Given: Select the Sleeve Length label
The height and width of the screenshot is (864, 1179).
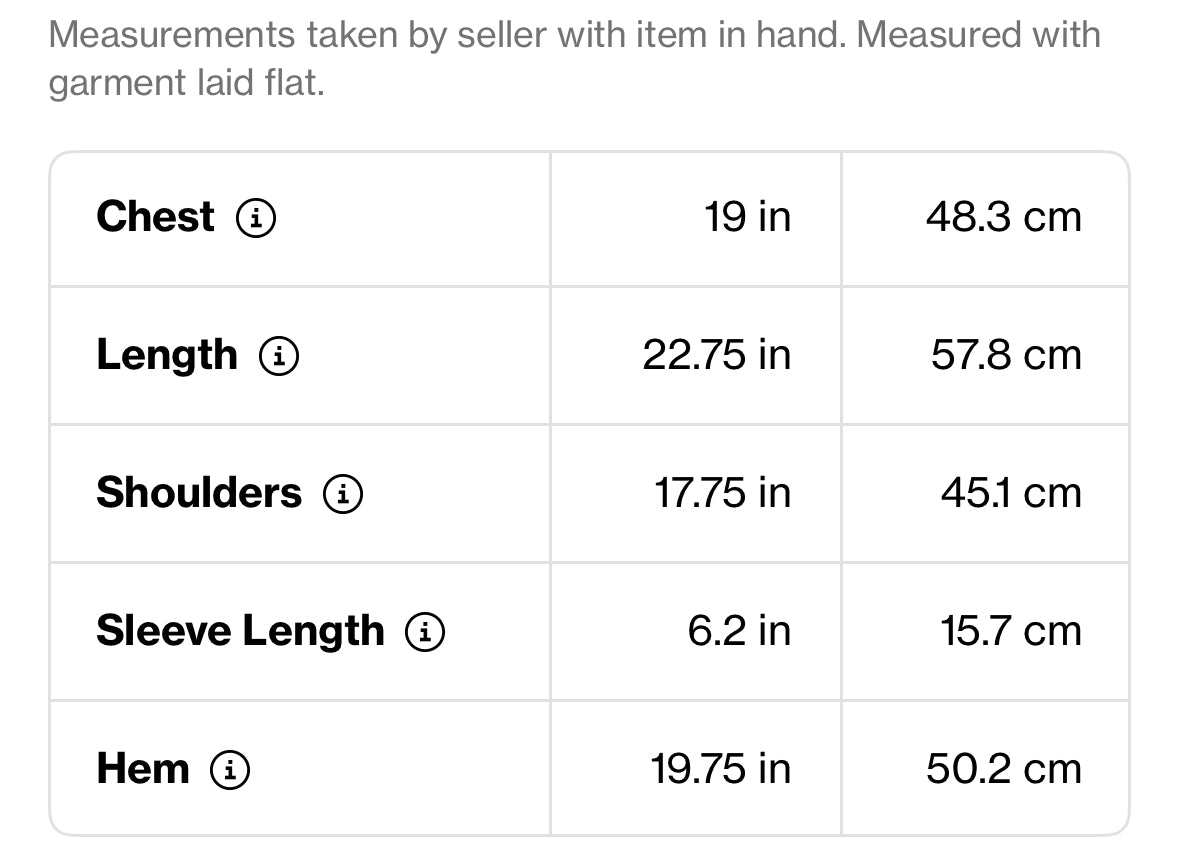Looking at the screenshot, I should [241, 632].
